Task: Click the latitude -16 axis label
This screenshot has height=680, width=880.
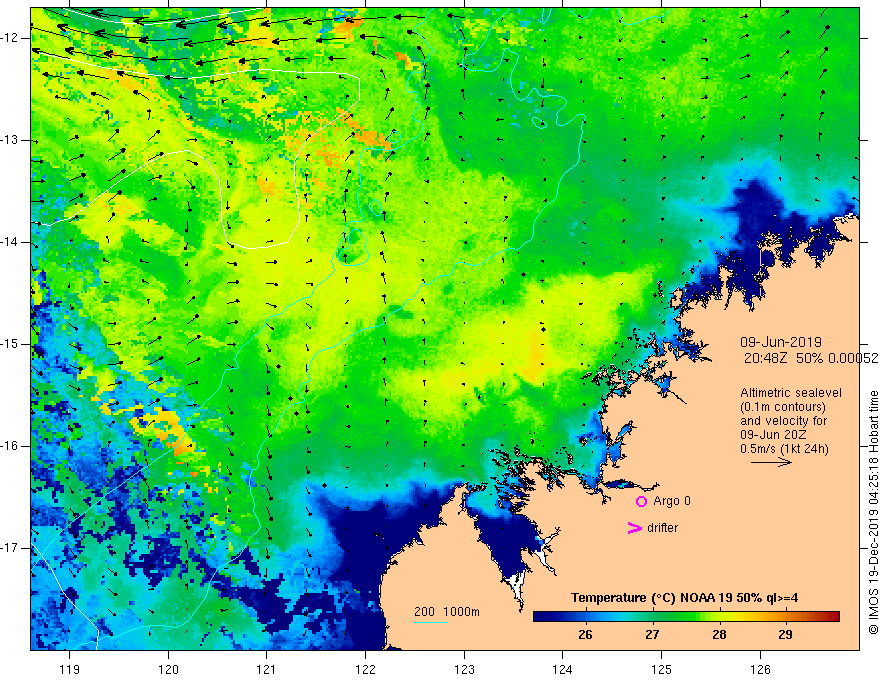Action: (10, 446)
